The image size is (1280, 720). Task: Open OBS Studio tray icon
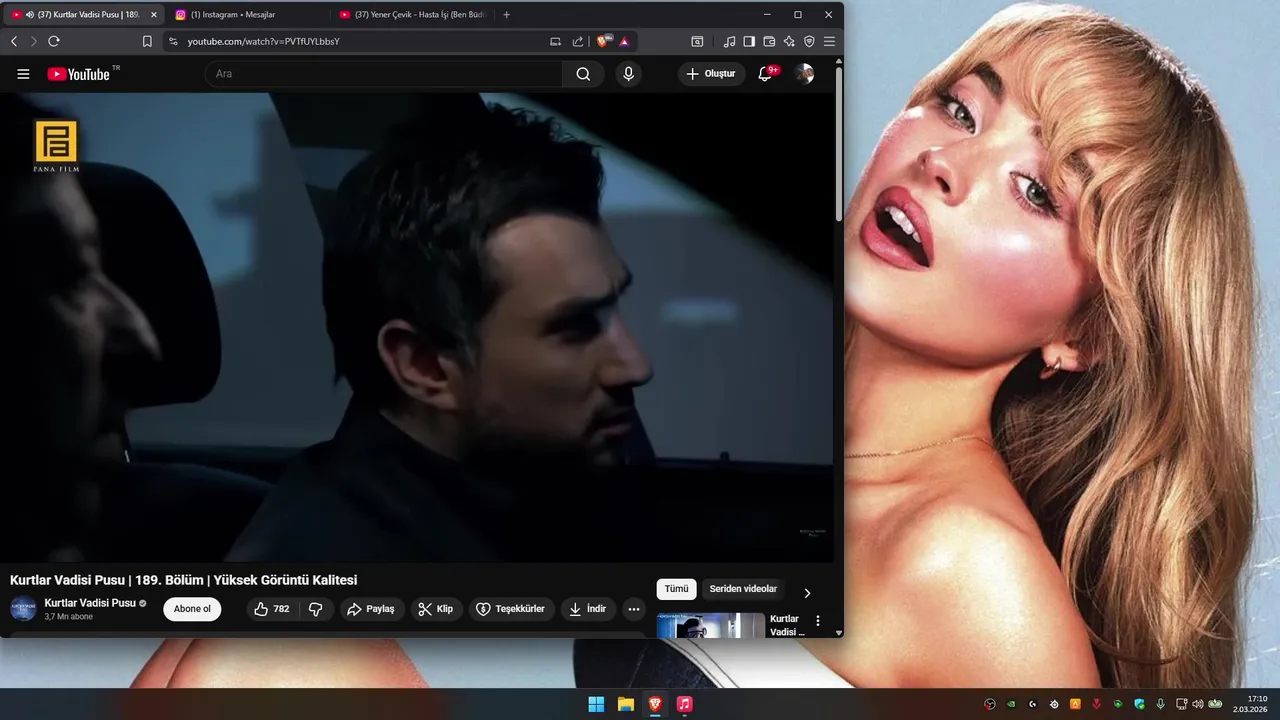[x=990, y=704]
